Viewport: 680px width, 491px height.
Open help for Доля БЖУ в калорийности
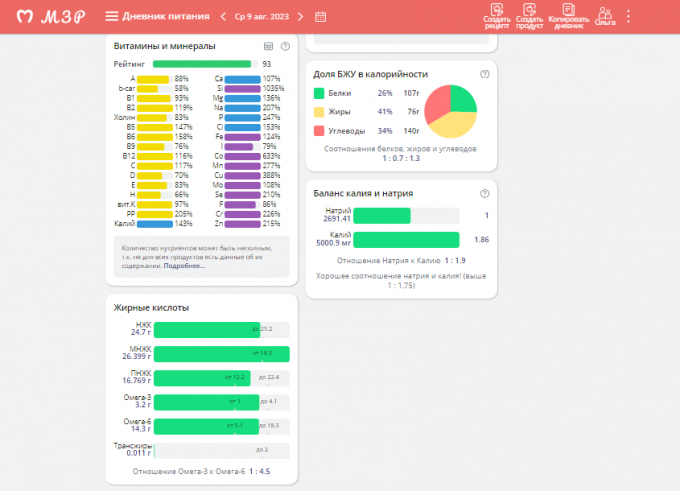coord(484,74)
